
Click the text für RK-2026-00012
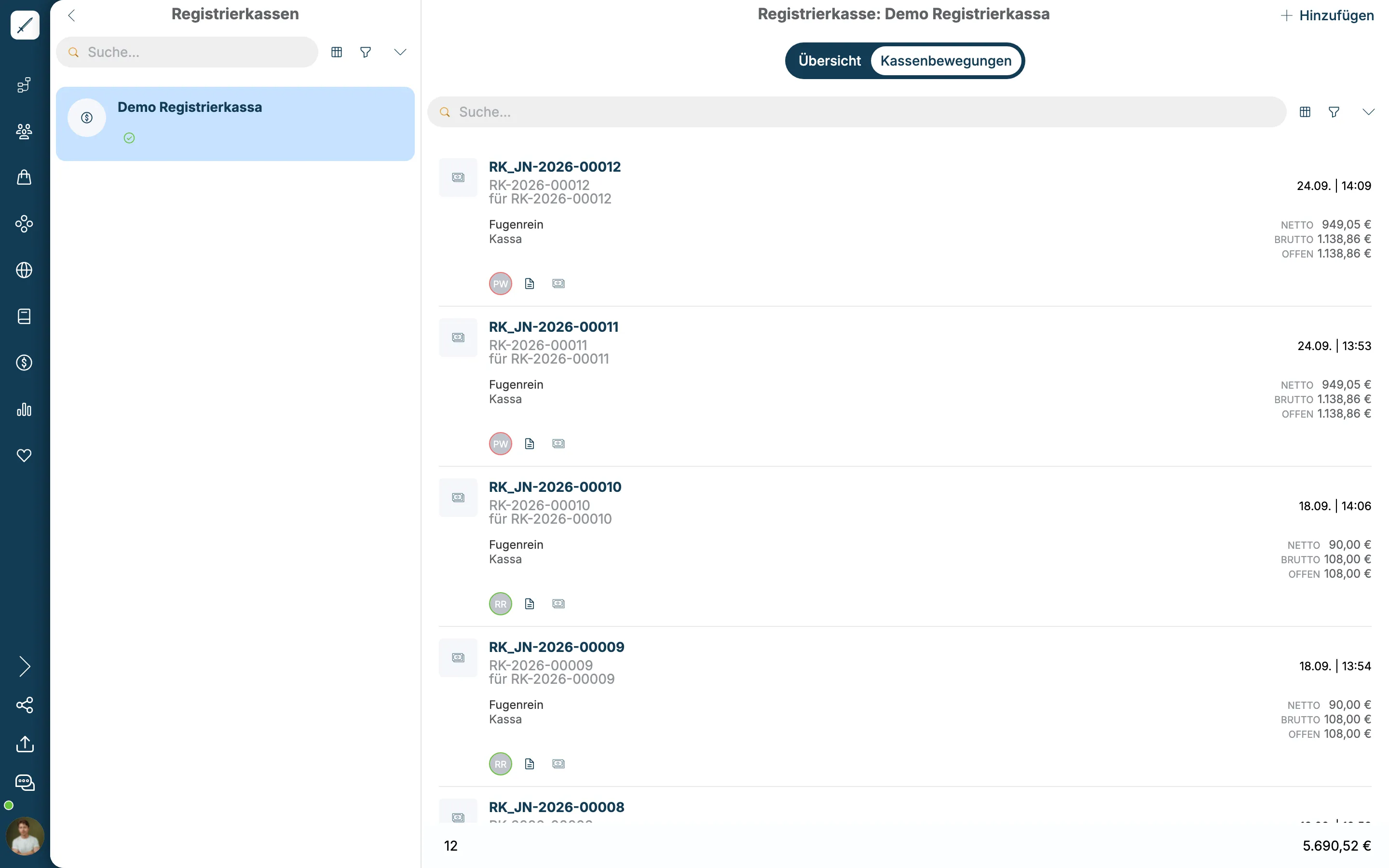tap(550, 199)
